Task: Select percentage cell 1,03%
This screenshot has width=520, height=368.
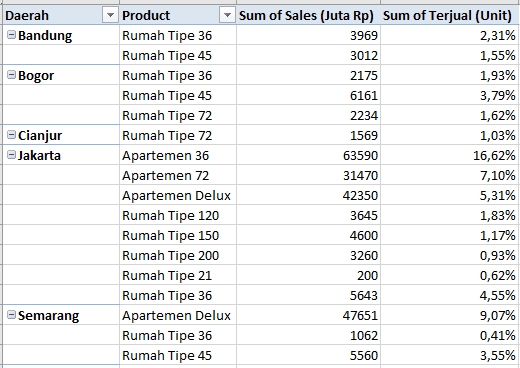Action: (450, 135)
